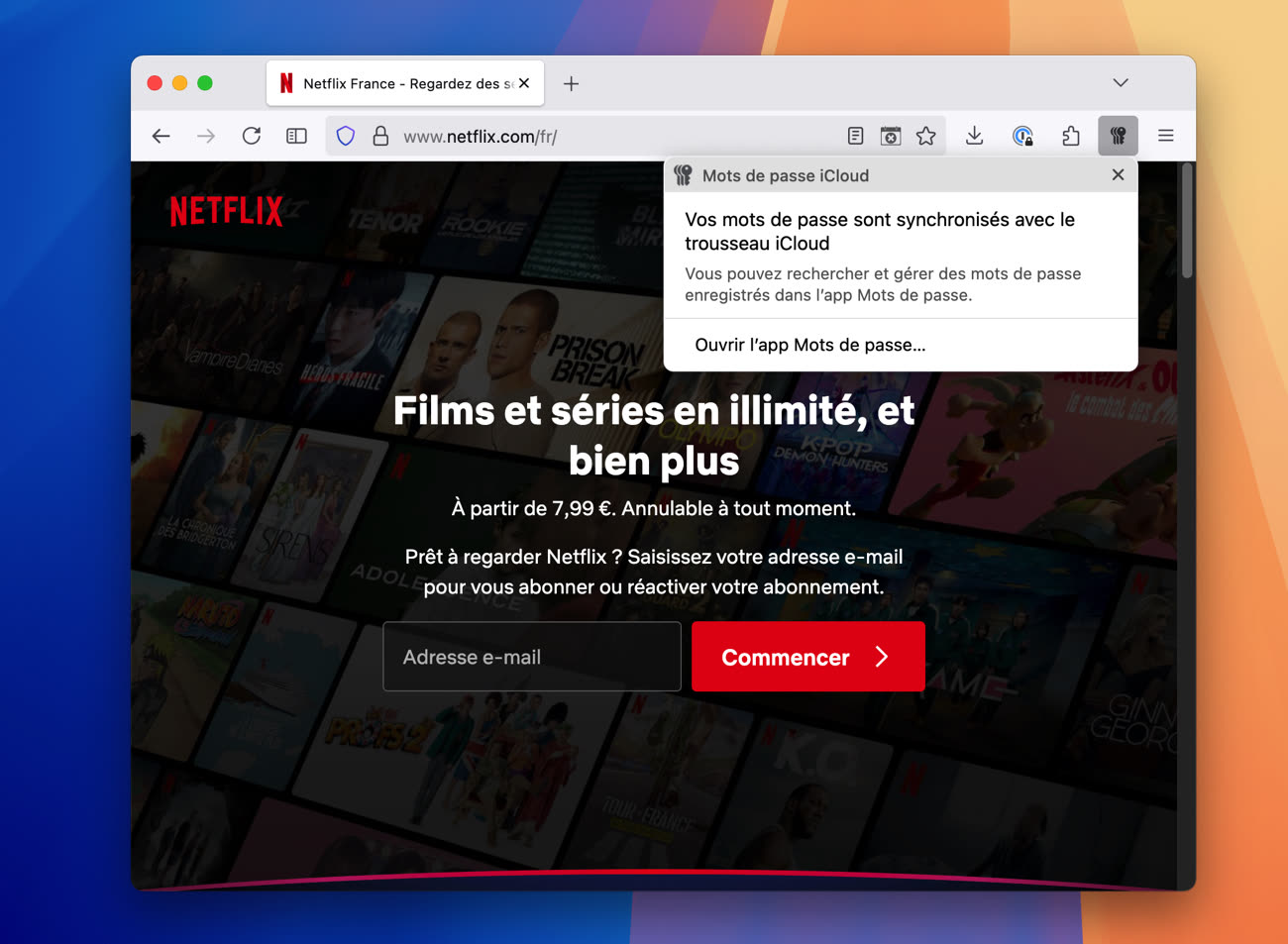Maximize the window with green button

point(205,83)
